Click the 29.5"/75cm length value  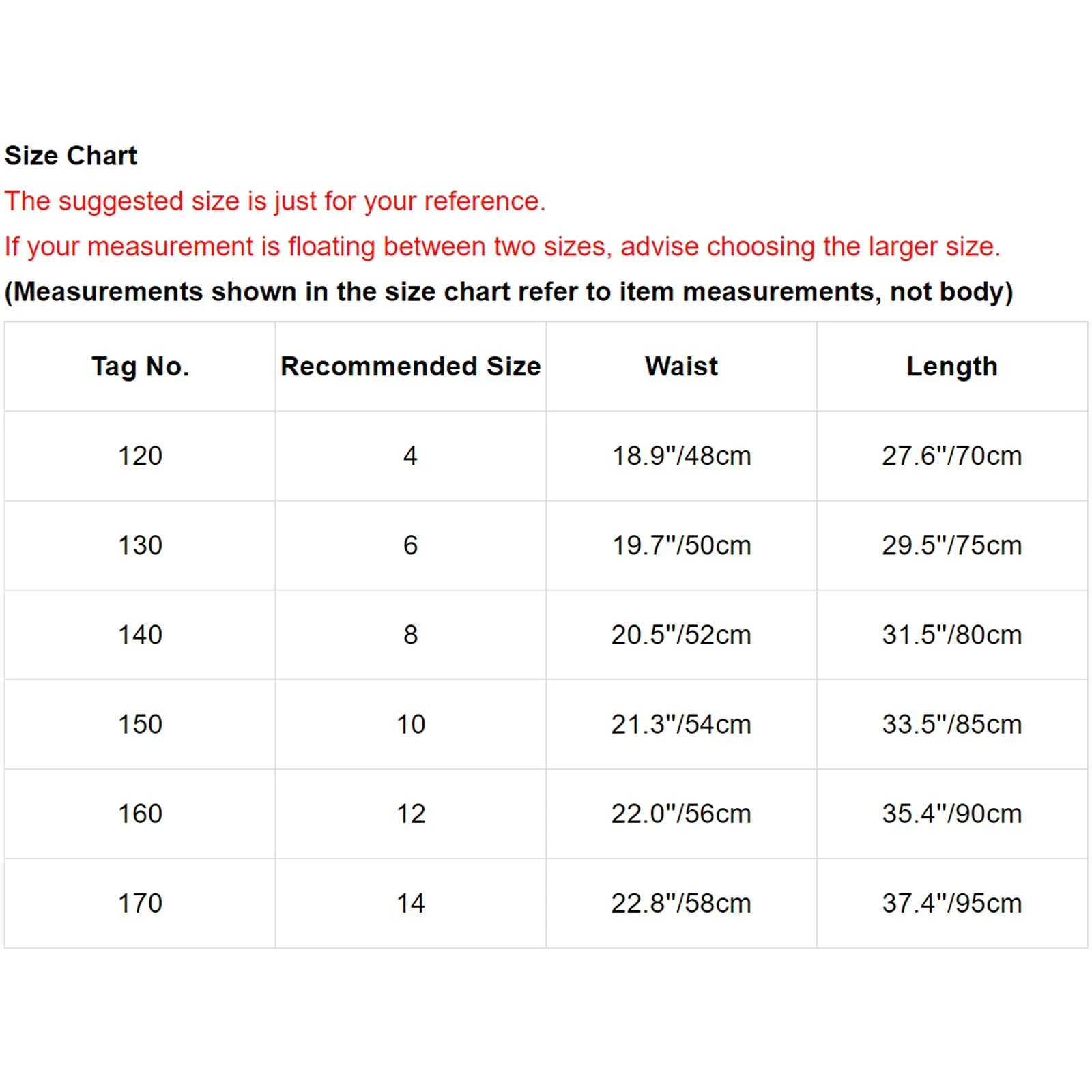click(x=951, y=545)
